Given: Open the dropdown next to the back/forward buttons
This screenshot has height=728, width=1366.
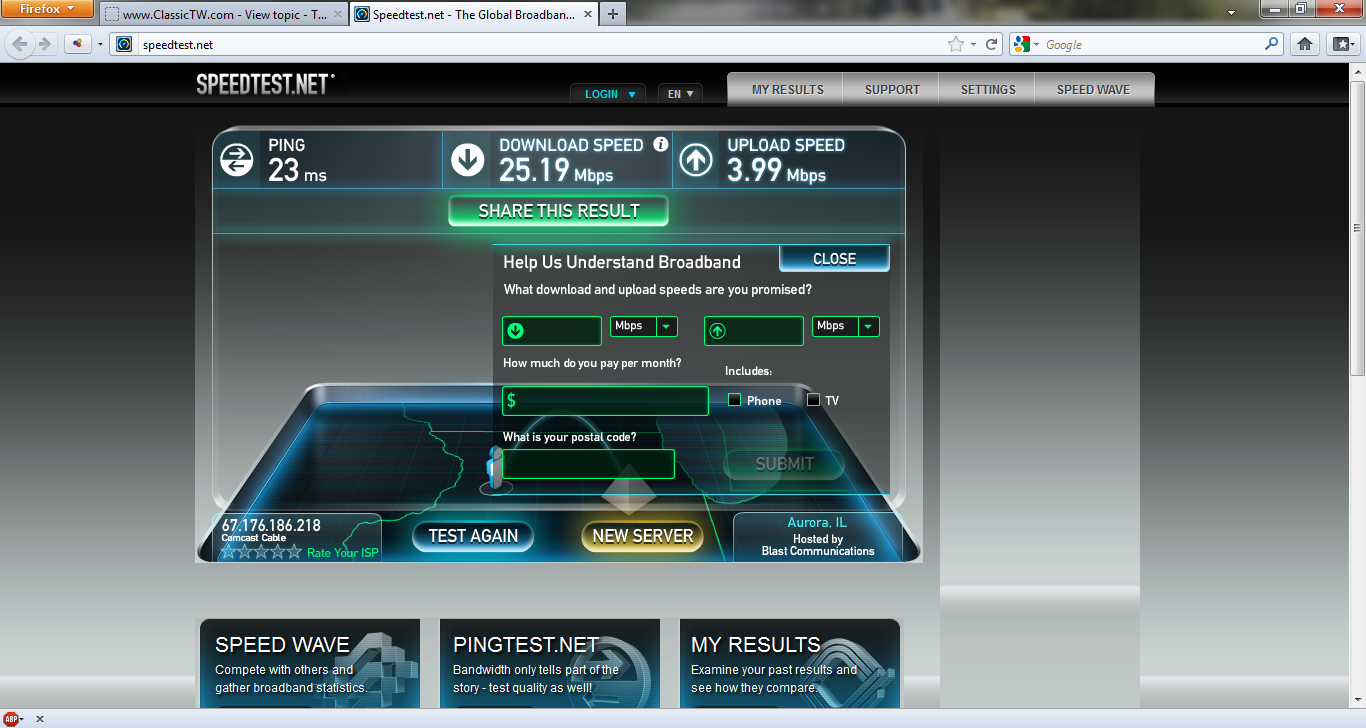Looking at the screenshot, I should click(100, 44).
